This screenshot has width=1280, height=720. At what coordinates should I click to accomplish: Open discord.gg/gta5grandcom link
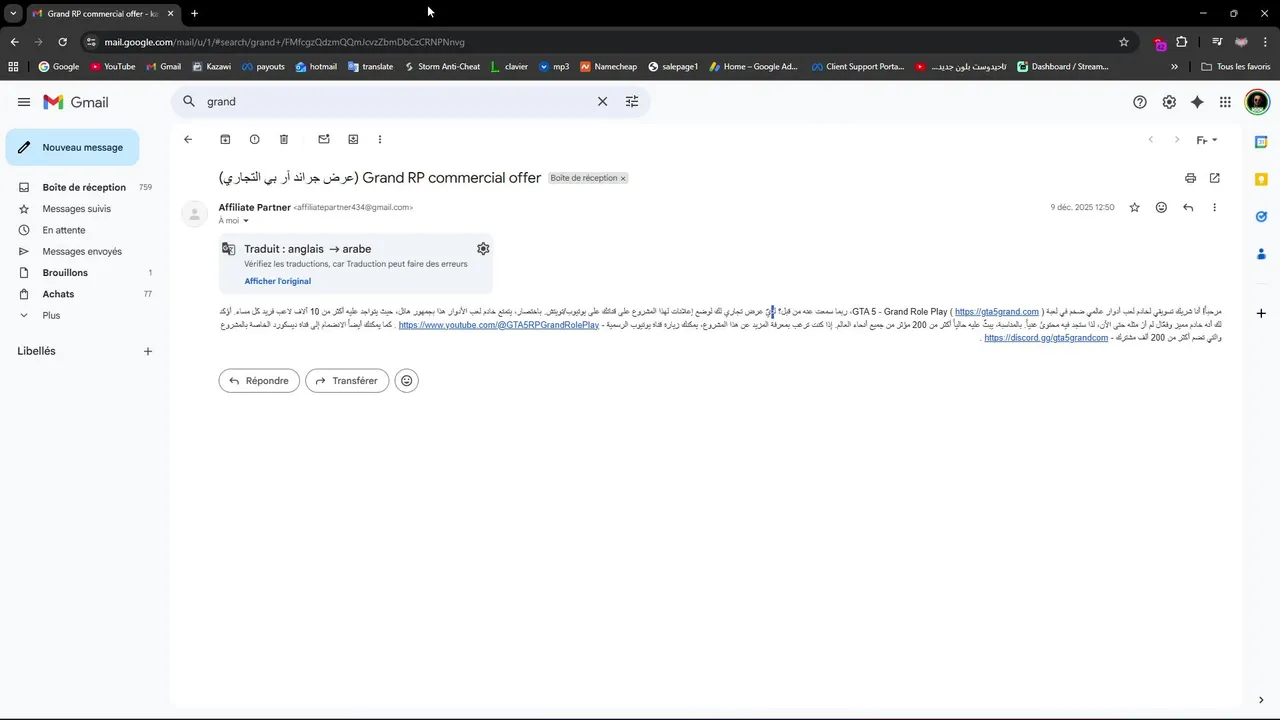1046,338
